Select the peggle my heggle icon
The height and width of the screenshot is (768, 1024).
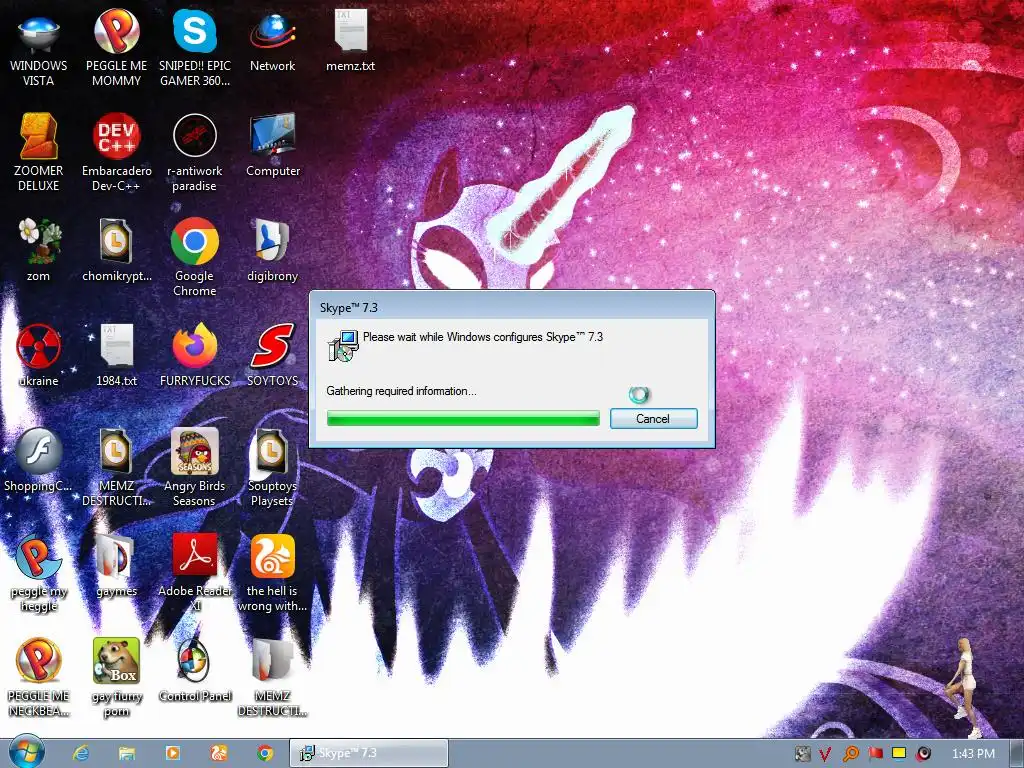pos(39,572)
